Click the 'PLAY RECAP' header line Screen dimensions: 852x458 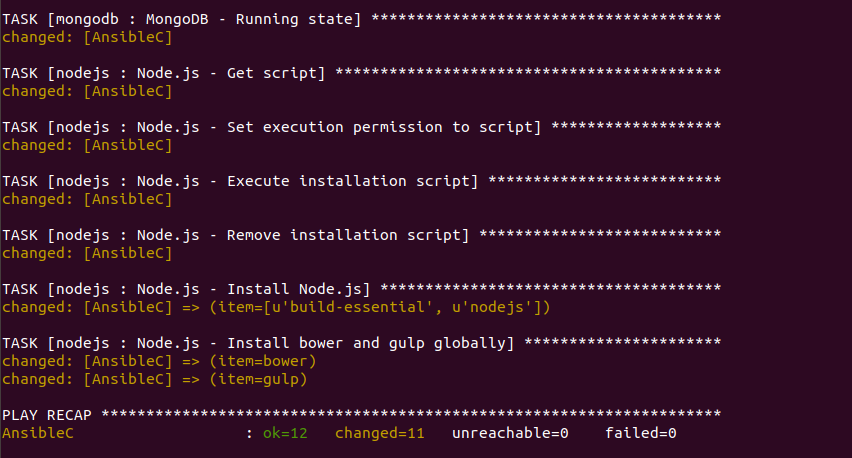361,415
